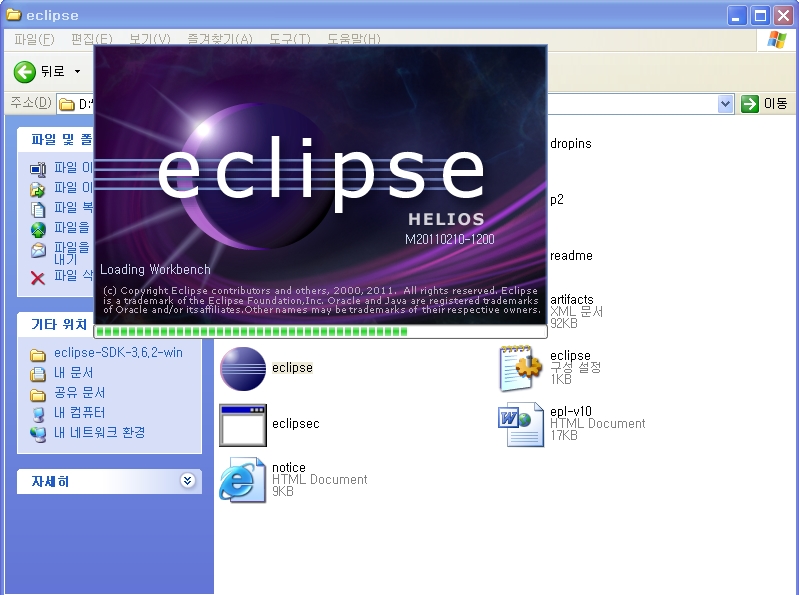Viewport: 799px width, 595px height.
Task: Click the publish file to web icon
Action: (x=38, y=230)
